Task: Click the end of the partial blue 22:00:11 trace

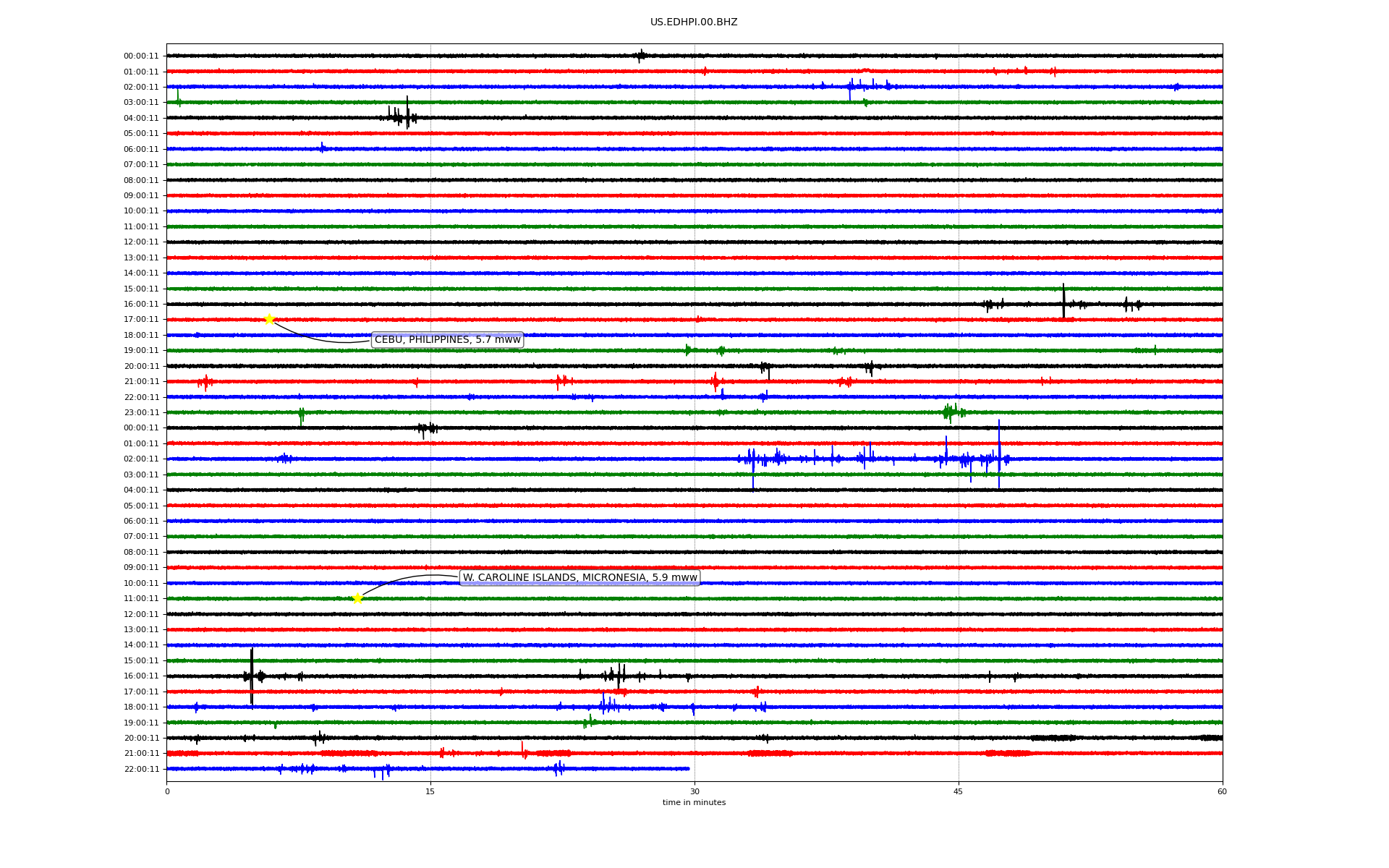Action: pos(688,769)
